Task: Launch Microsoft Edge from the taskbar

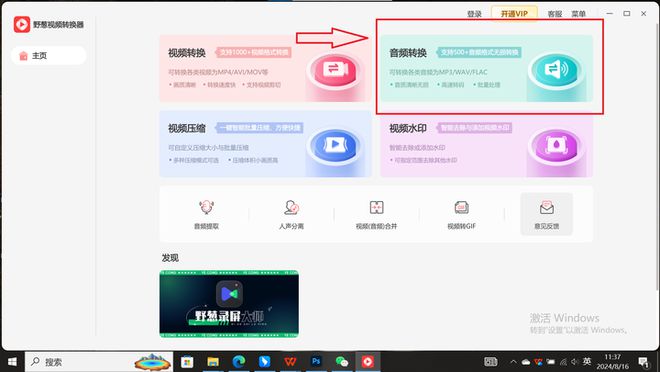Action: point(239,362)
